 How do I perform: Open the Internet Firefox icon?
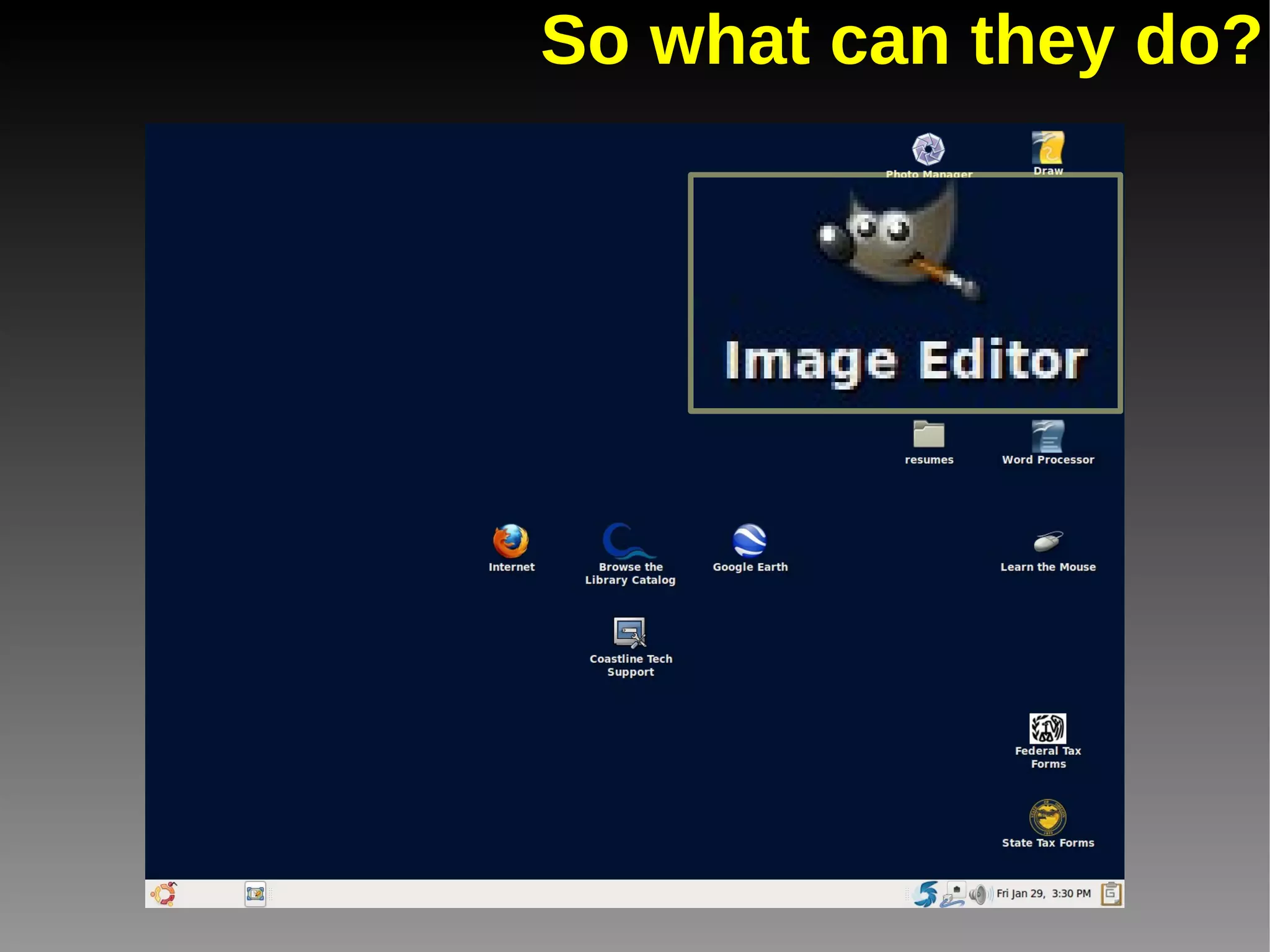pyautogui.click(x=511, y=541)
